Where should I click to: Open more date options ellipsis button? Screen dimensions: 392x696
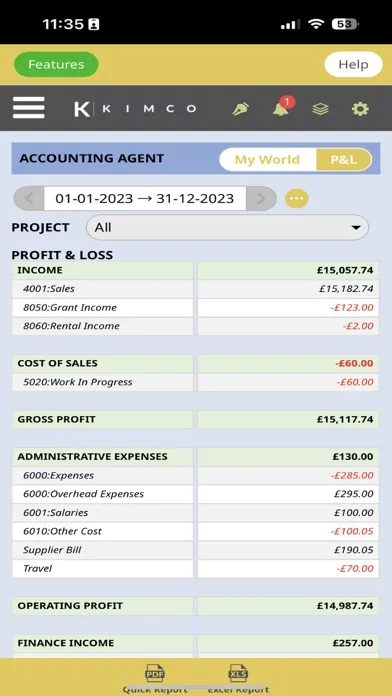coord(297,198)
